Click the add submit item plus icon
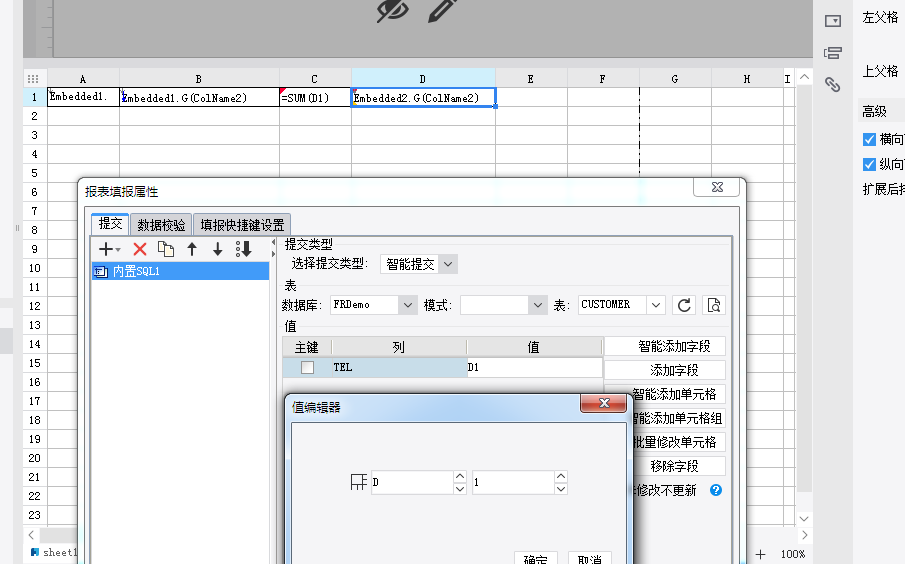905x564 pixels. 106,249
